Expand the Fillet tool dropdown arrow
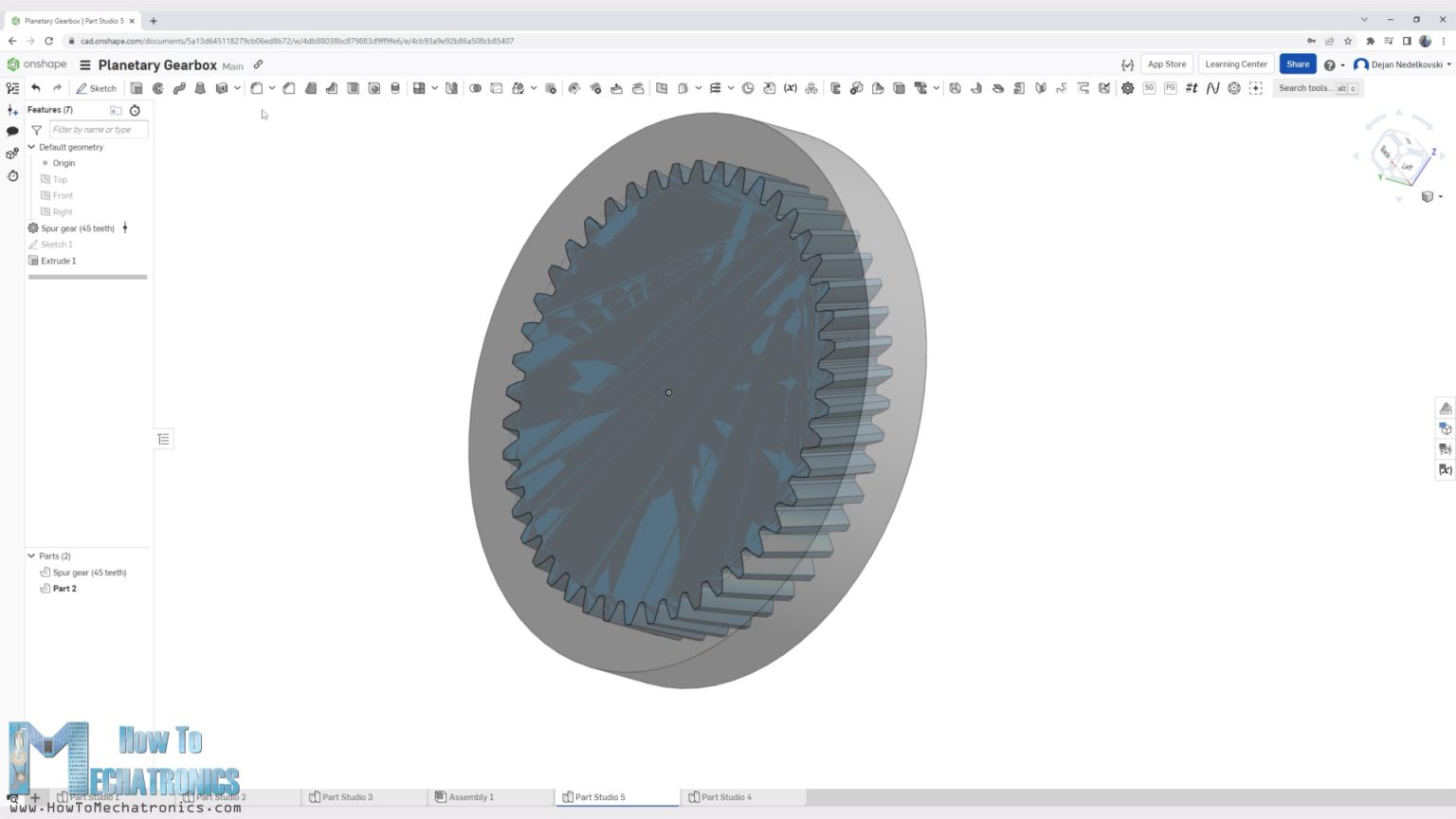 coord(273,87)
